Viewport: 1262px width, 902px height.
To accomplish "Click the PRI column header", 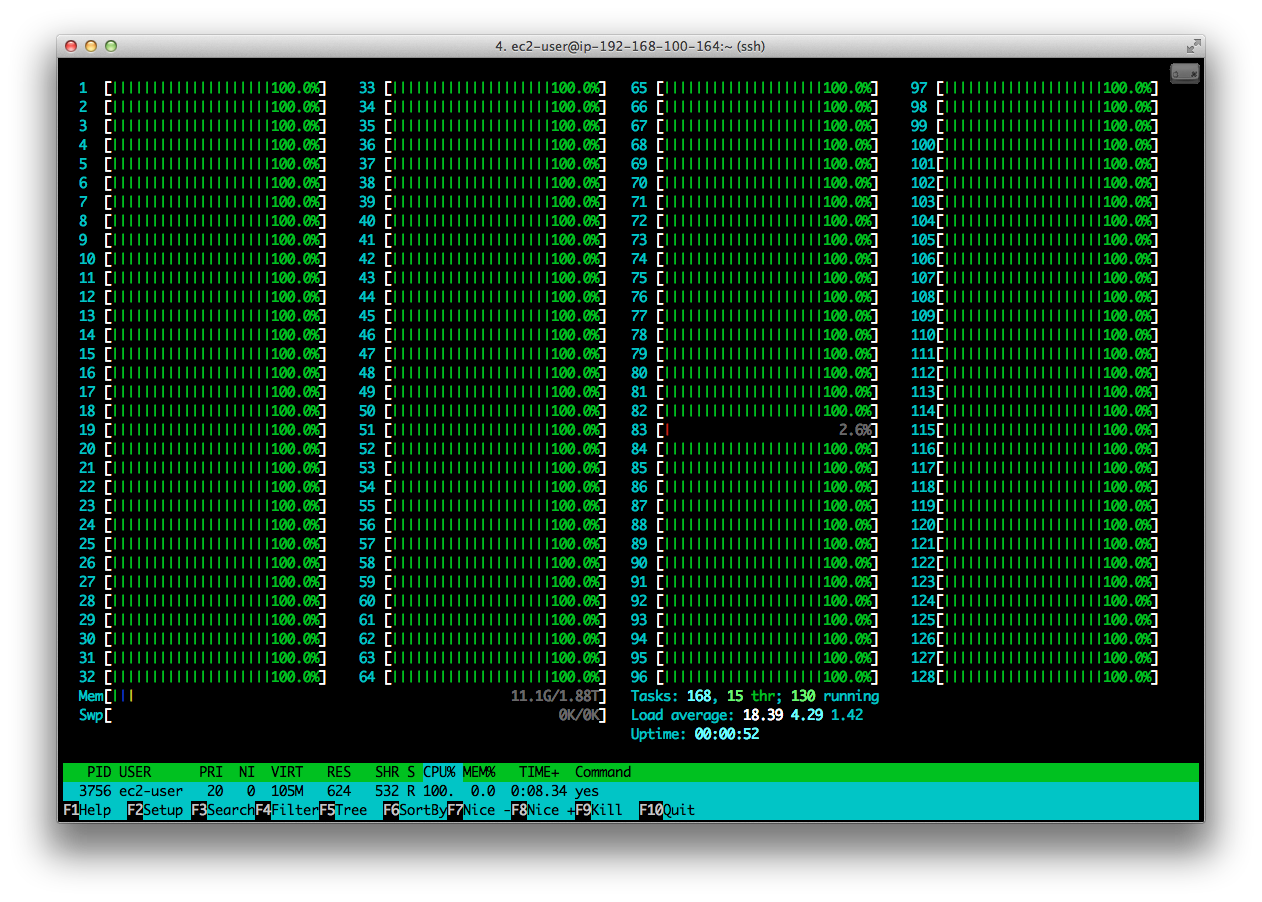I will pyautogui.click(x=211, y=772).
